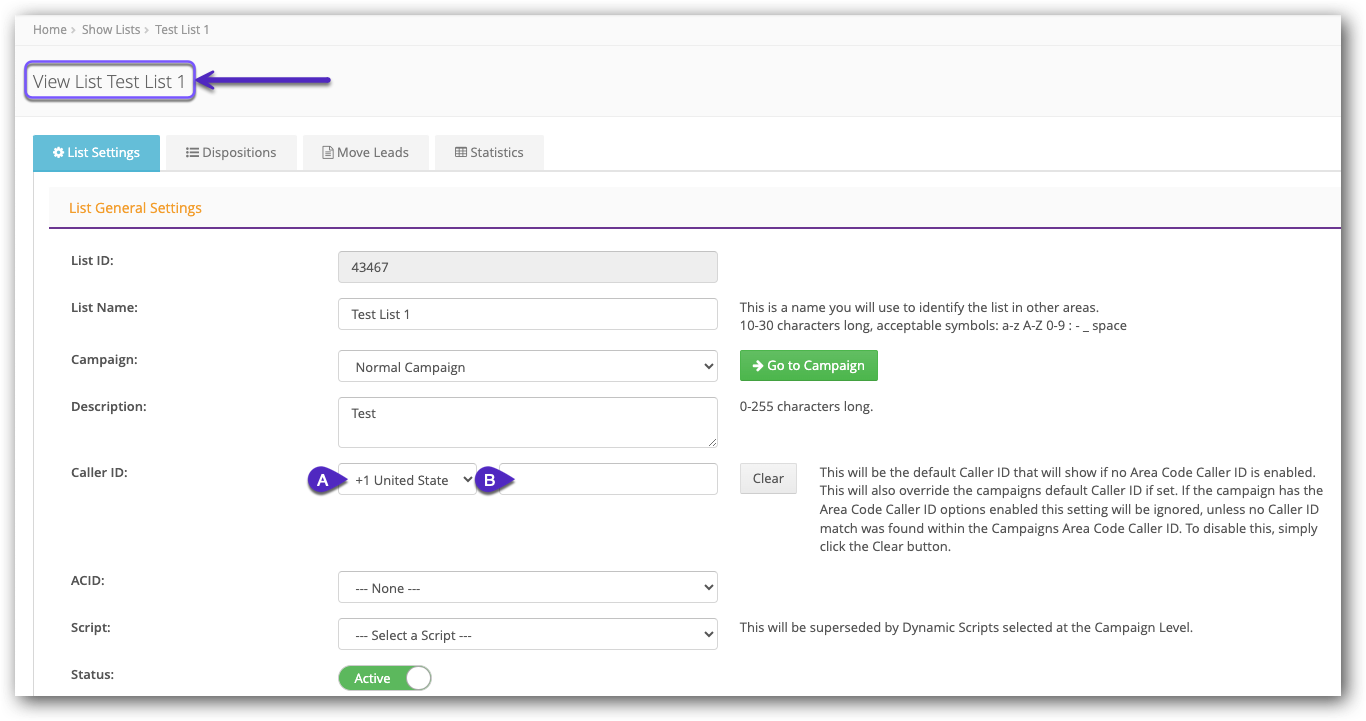The image size is (1366, 721).
Task: Open the Show Lists breadcrumb link
Action: pyautogui.click(x=111, y=29)
